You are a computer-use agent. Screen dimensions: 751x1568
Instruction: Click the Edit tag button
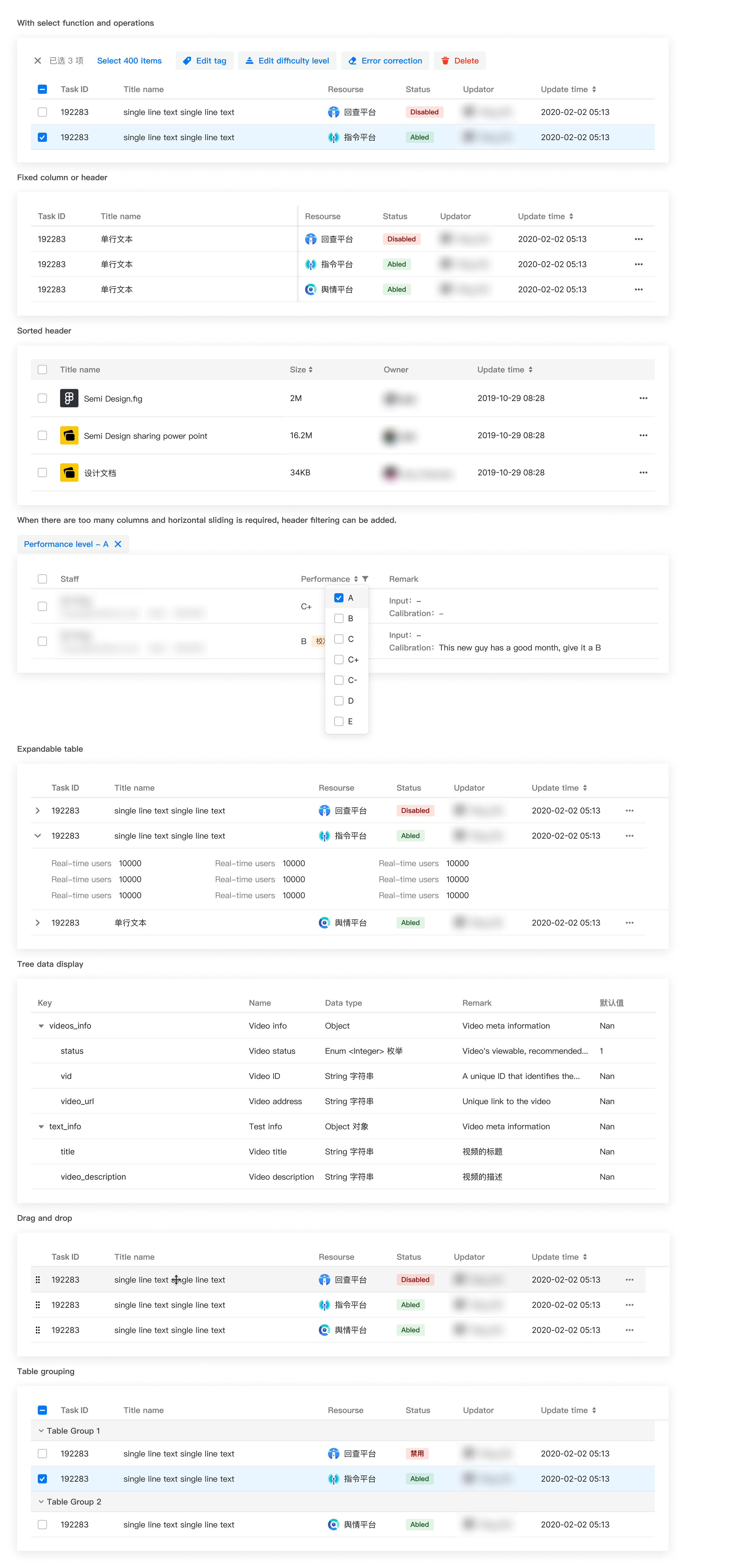tap(205, 61)
